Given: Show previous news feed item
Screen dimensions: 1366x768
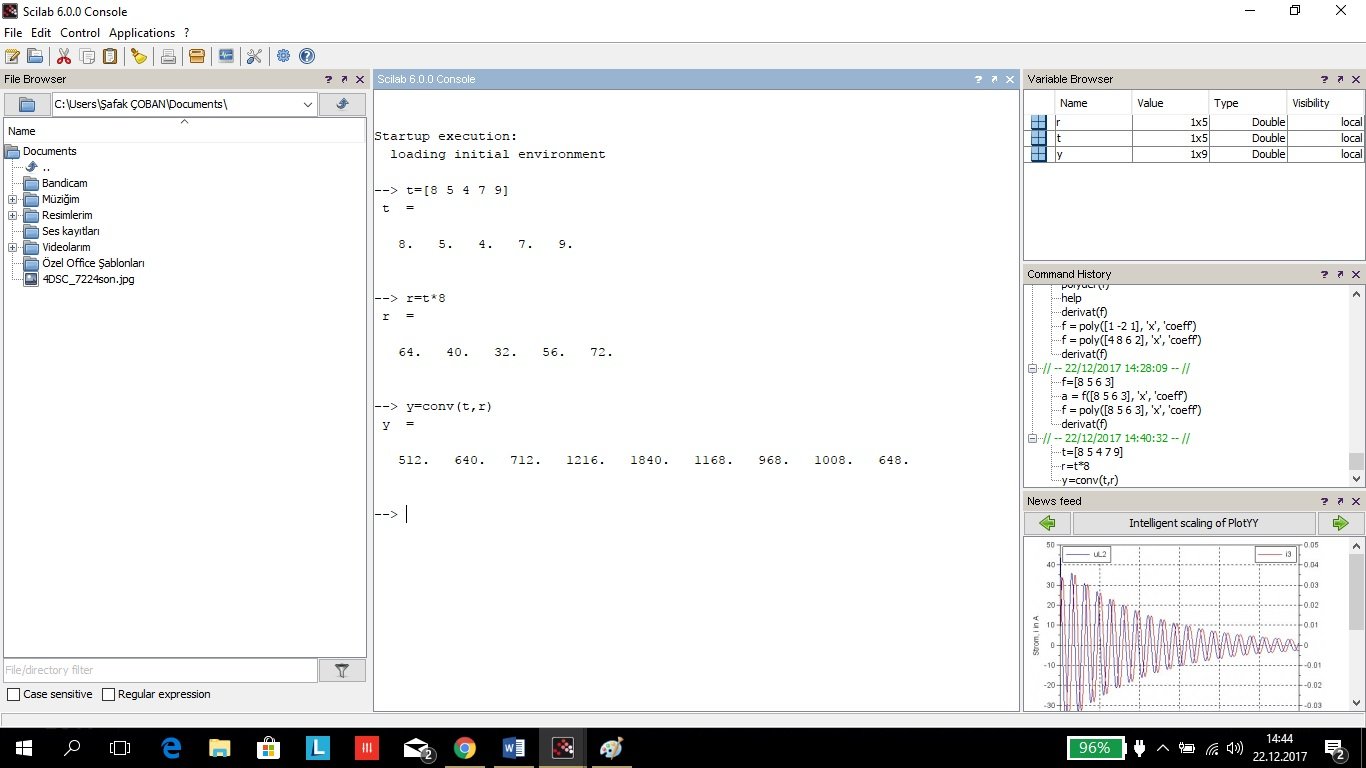Looking at the screenshot, I should 1047,523.
